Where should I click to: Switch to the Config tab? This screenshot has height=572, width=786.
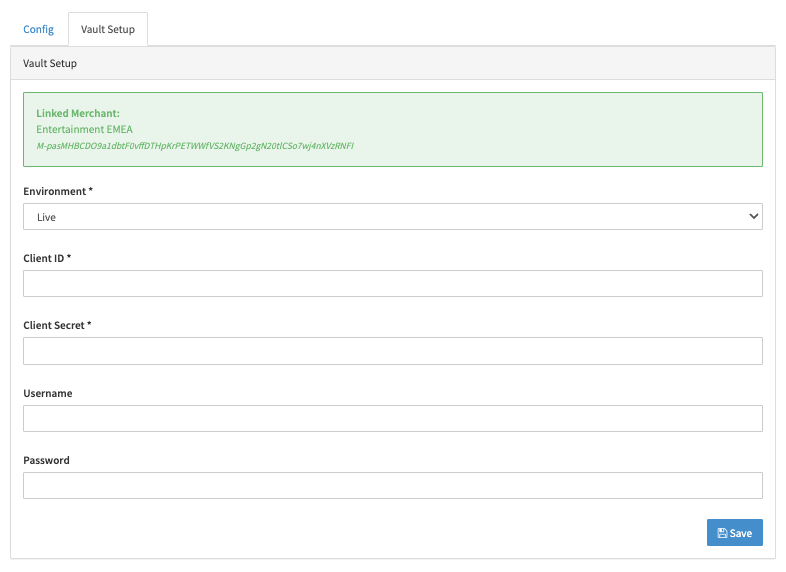pyautogui.click(x=38, y=29)
